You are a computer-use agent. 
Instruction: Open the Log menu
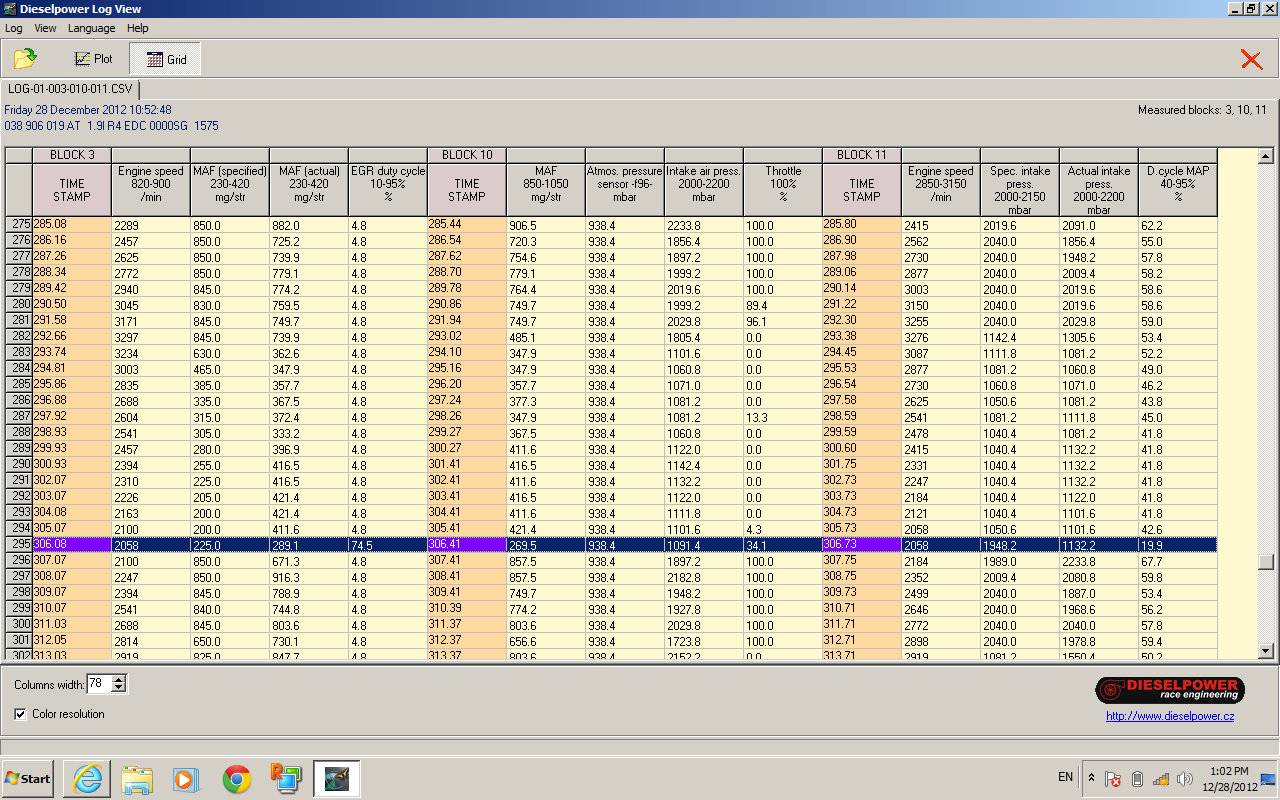[14, 28]
